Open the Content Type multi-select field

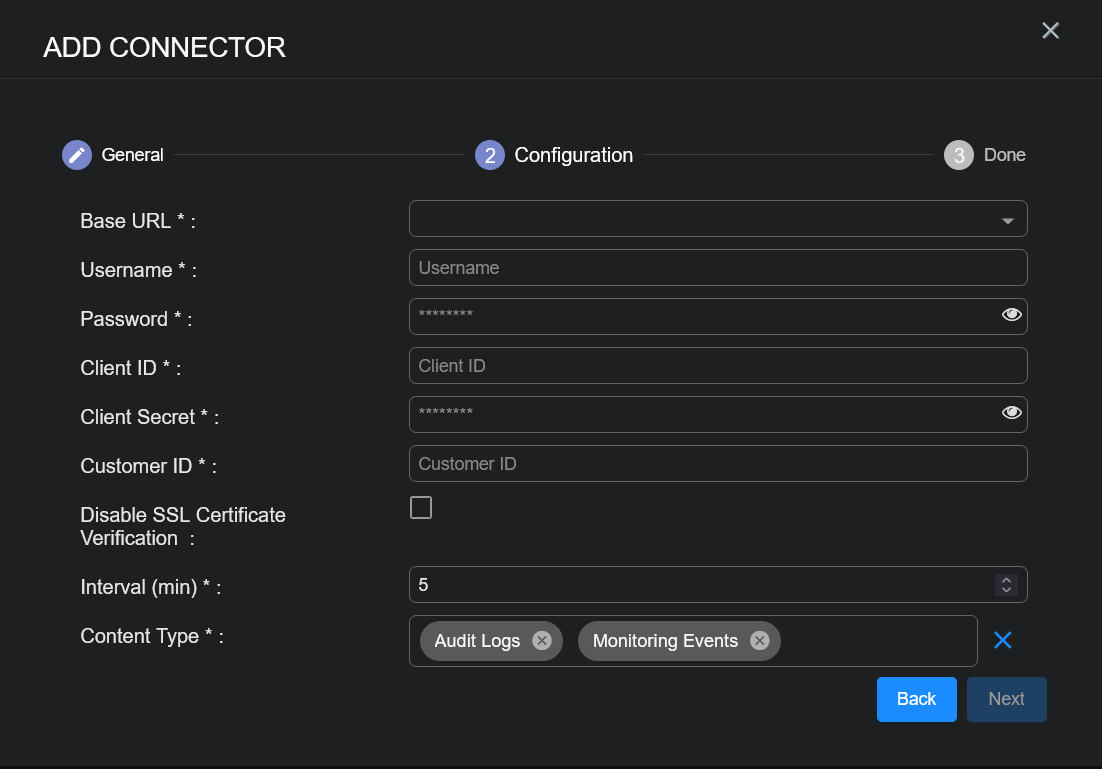[875, 641]
